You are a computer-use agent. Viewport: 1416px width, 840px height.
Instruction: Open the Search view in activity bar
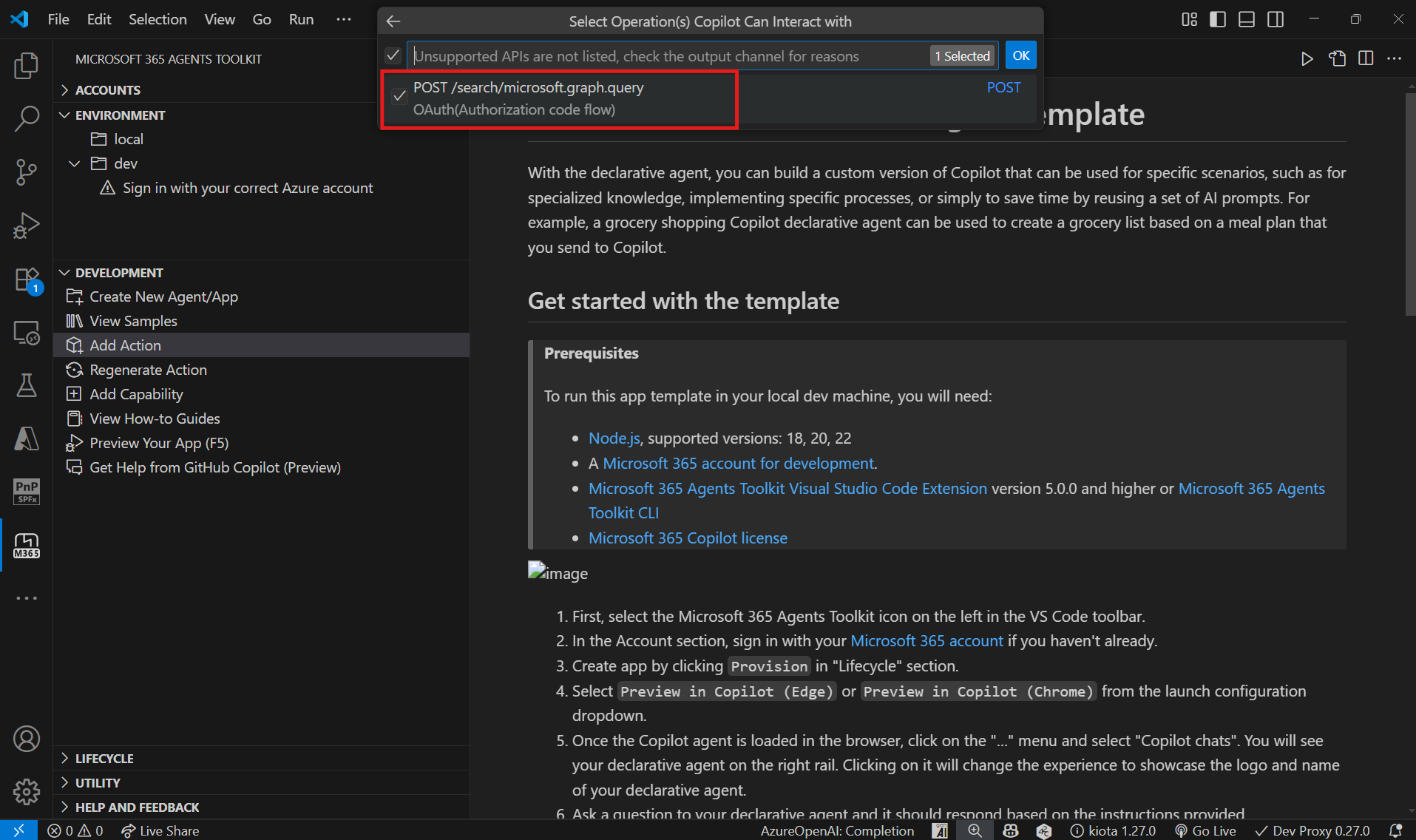pyautogui.click(x=27, y=118)
